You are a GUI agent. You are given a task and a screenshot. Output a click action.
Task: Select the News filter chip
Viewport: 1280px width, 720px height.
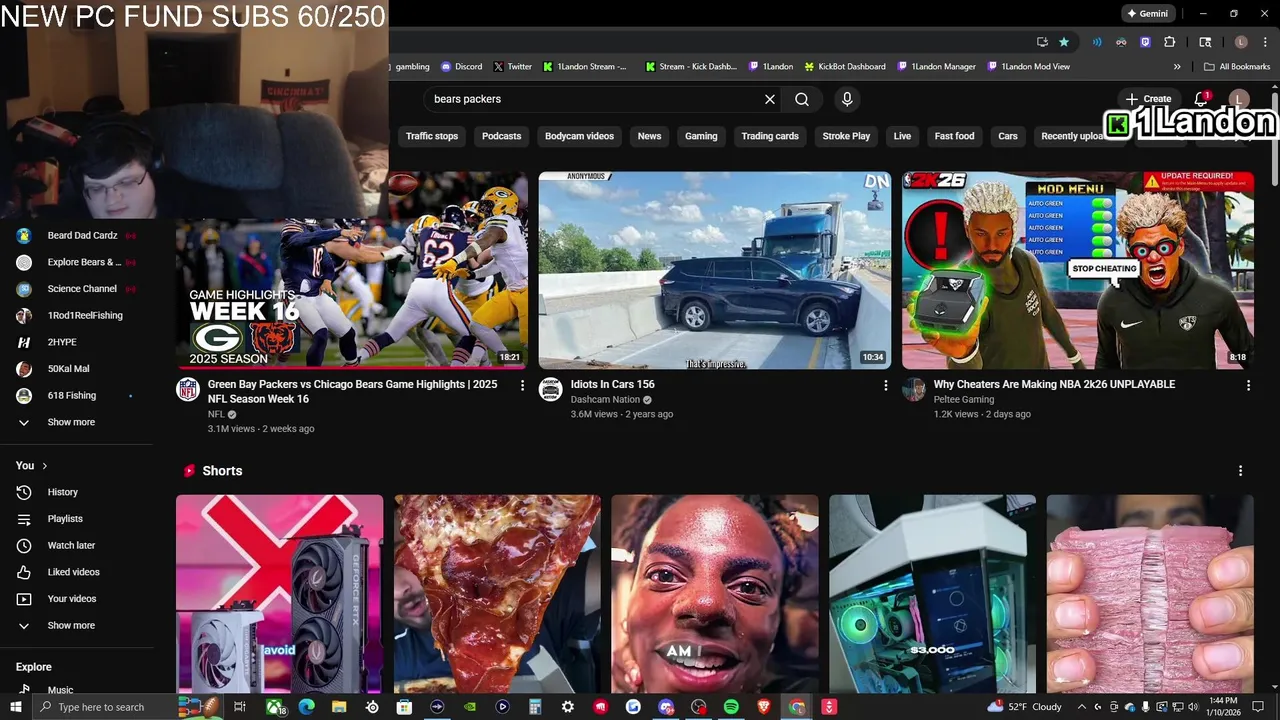650,136
